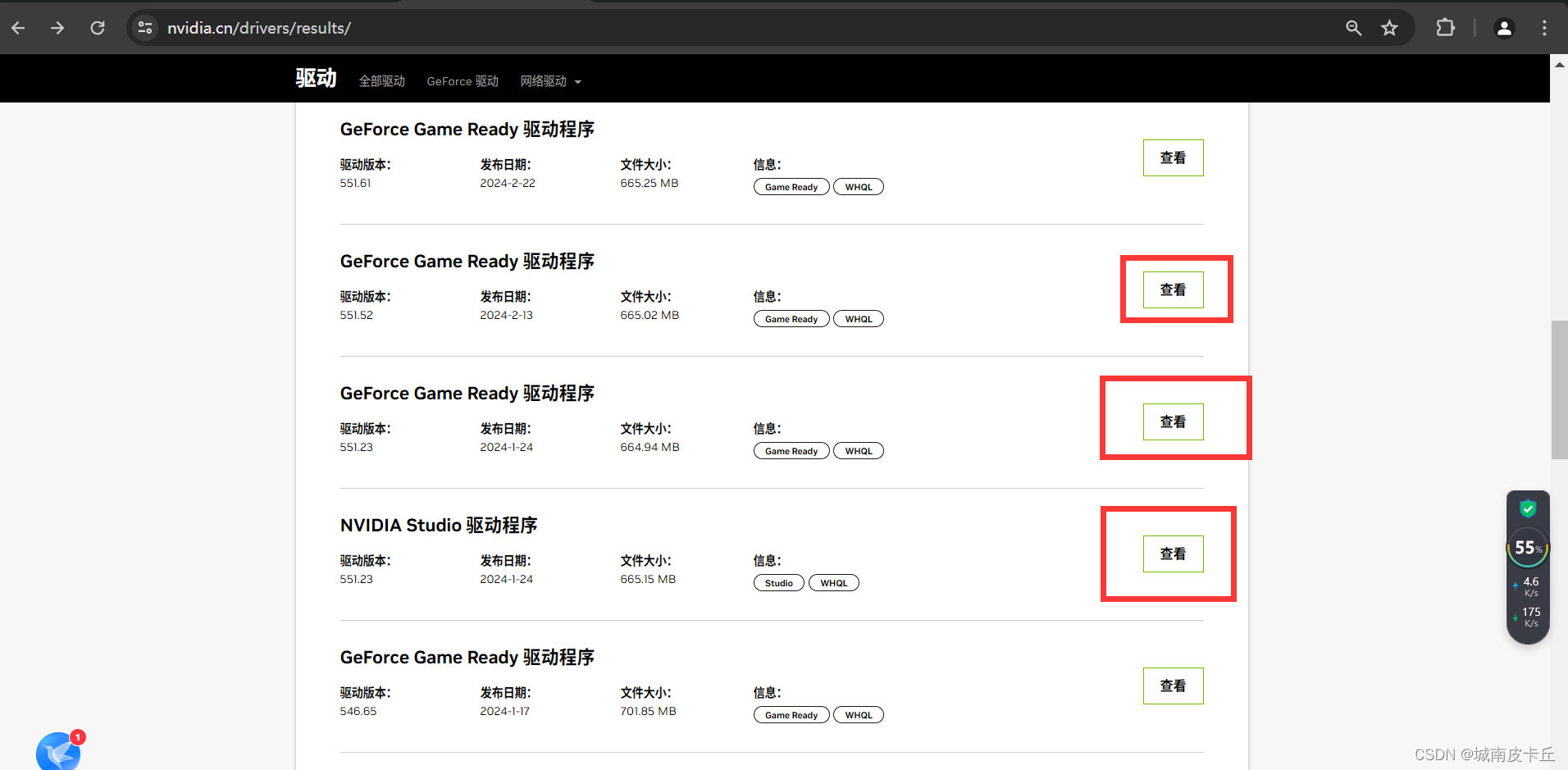Open browser extensions puzzle icon
This screenshot has height=770, width=1568.
pyautogui.click(x=1445, y=28)
